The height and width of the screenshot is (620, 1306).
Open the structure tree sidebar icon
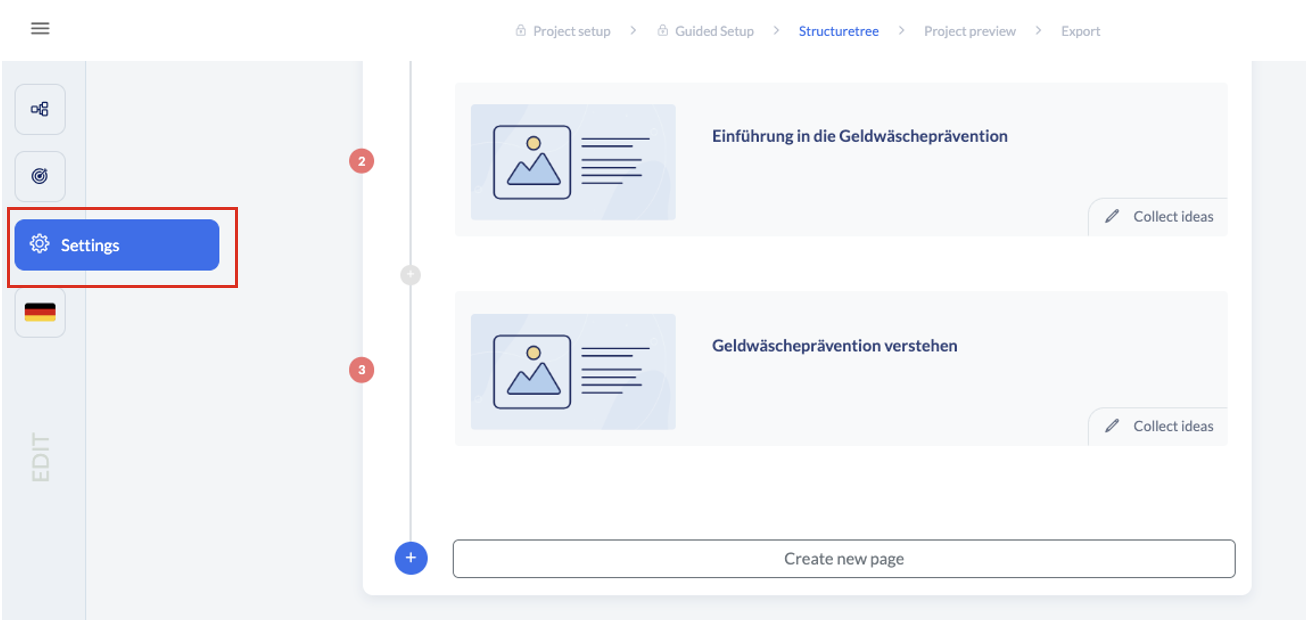(x=40, y=109)
